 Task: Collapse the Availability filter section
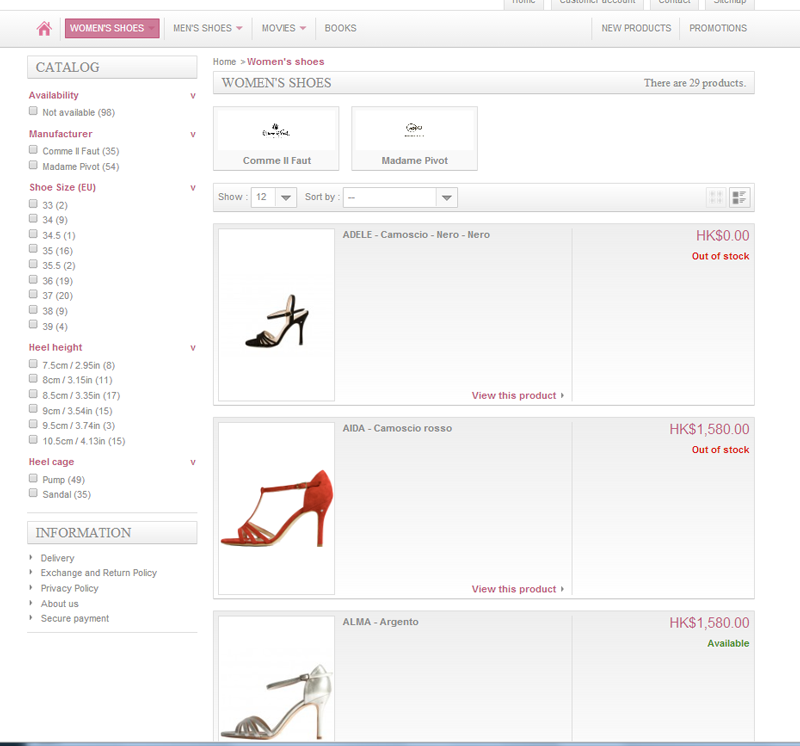[x=193, y=96]
